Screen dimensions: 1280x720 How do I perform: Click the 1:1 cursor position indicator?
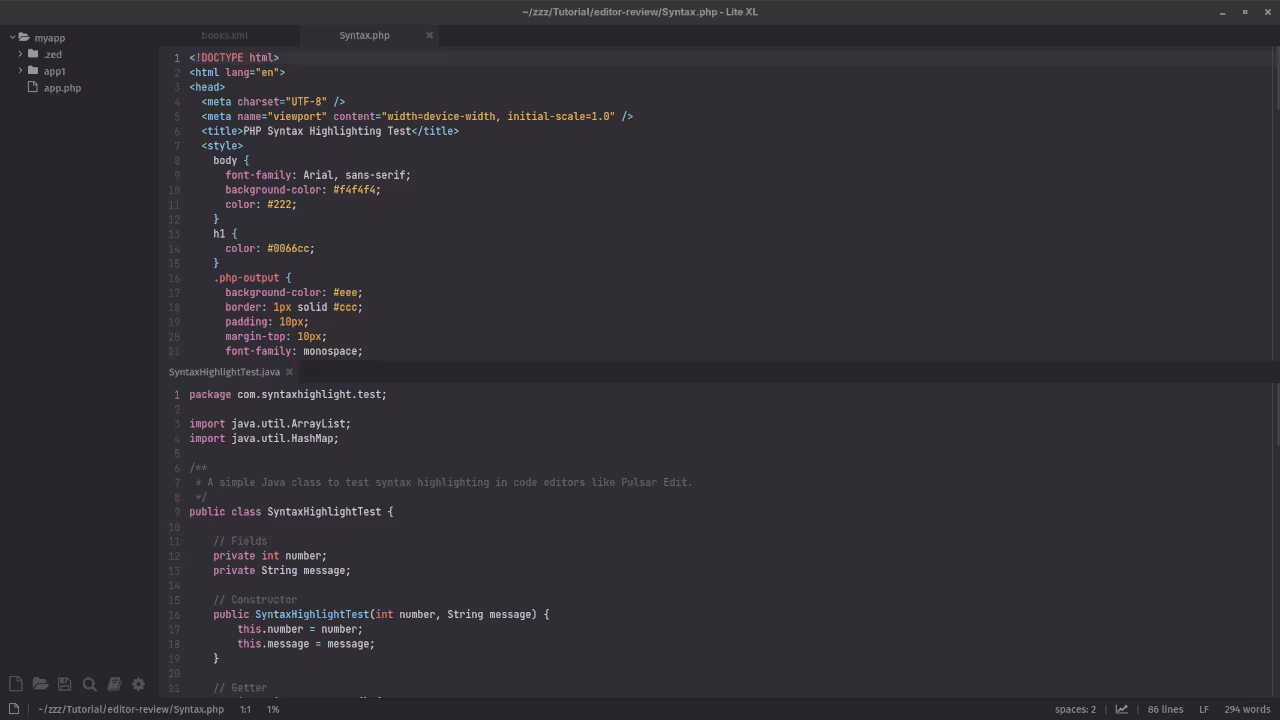[x=245, y=709]
